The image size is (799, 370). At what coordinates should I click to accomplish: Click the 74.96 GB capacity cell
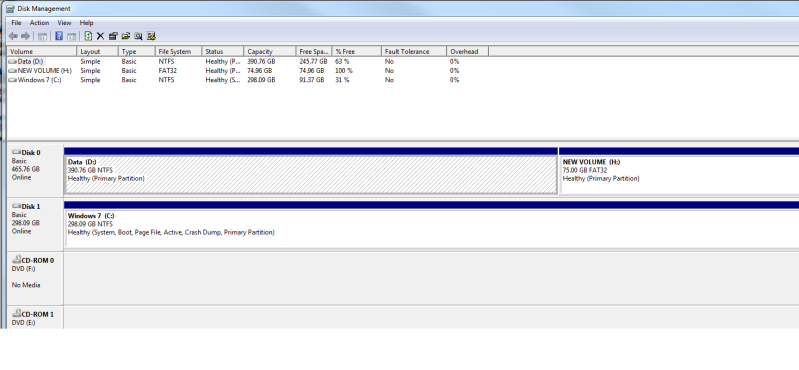(x=260, y=71)
